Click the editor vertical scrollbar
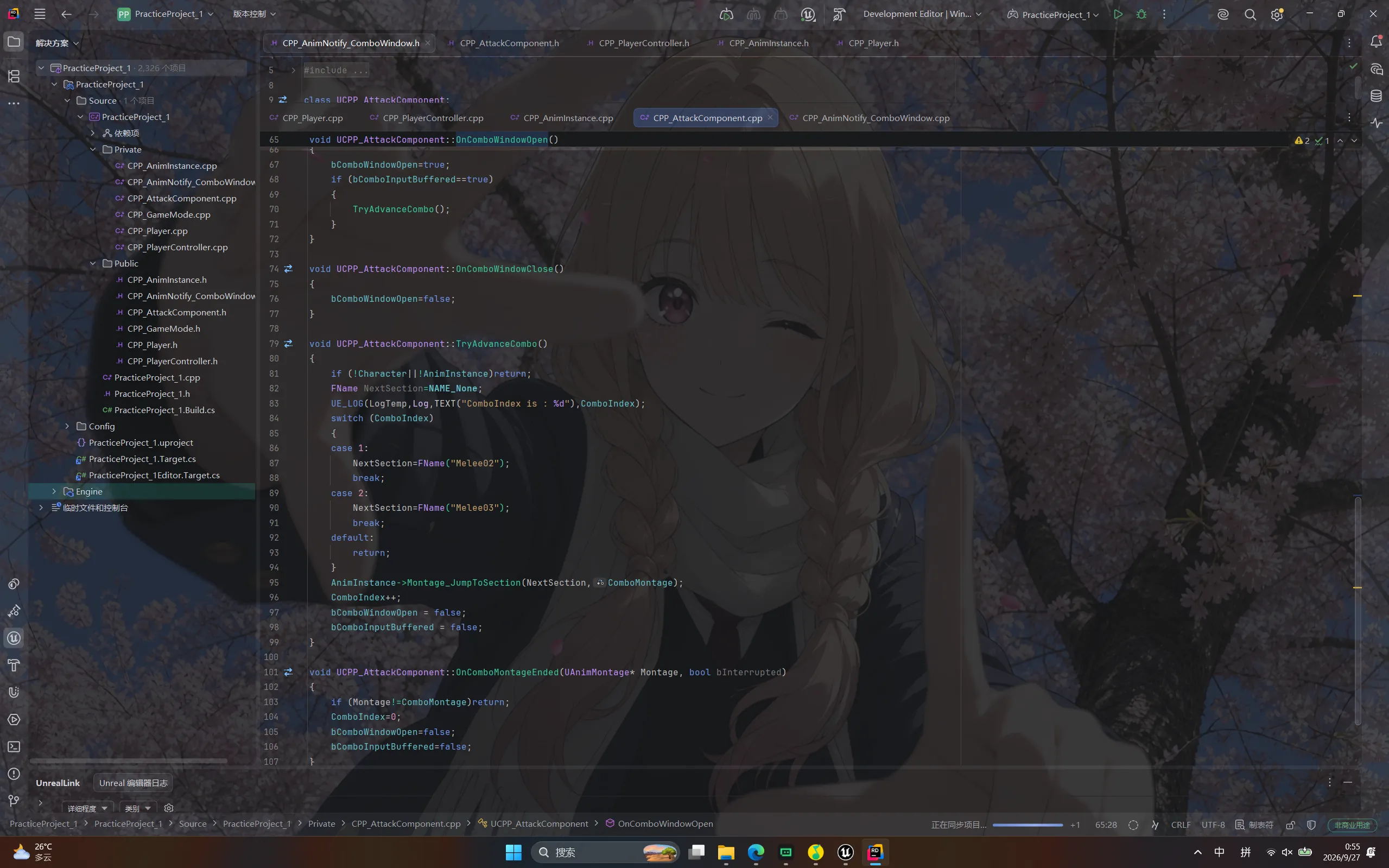The width and height of the screenshot is (1389, 868). [x=1358, y=611]
